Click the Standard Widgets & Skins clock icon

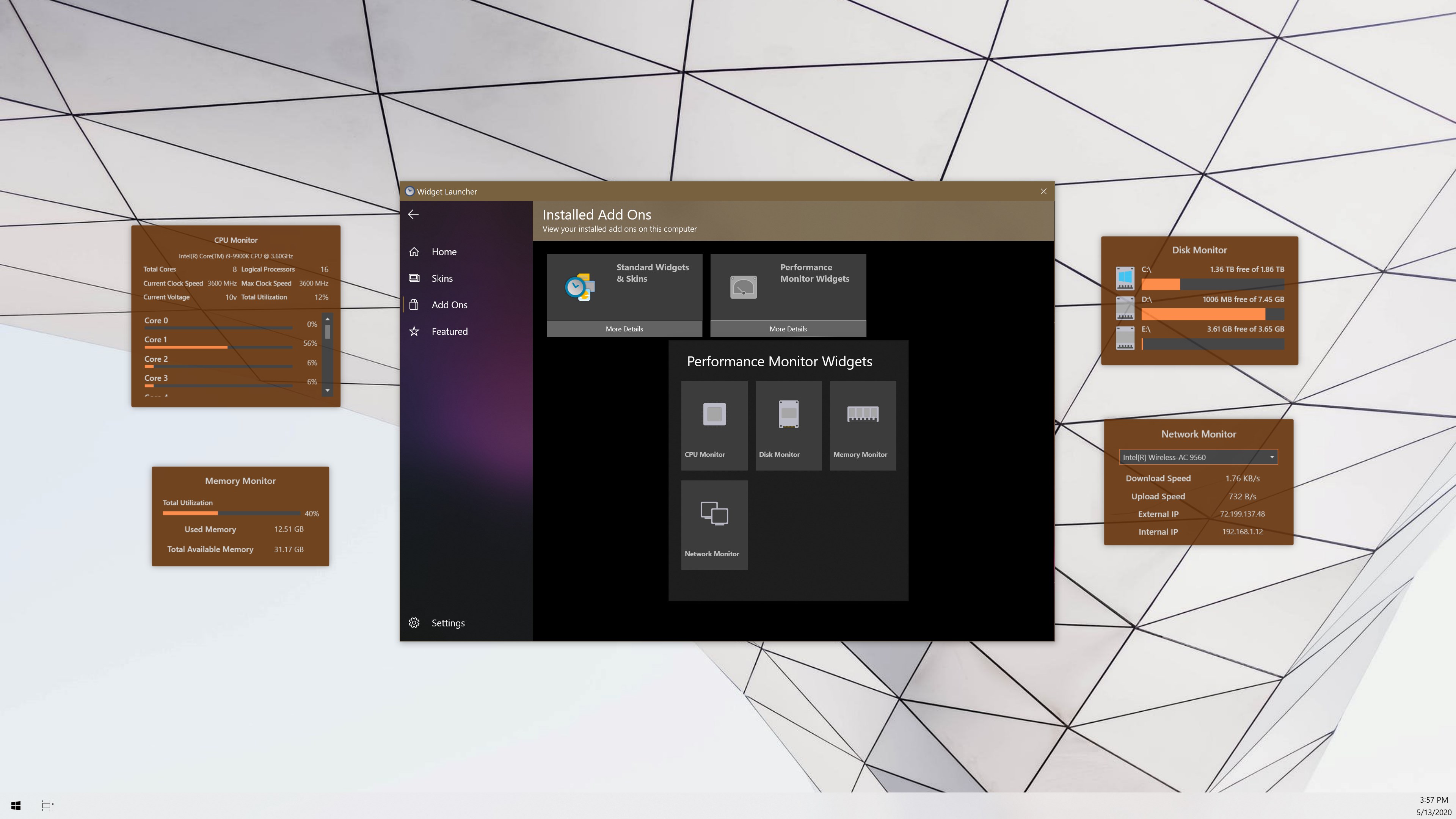pos(579,287)
